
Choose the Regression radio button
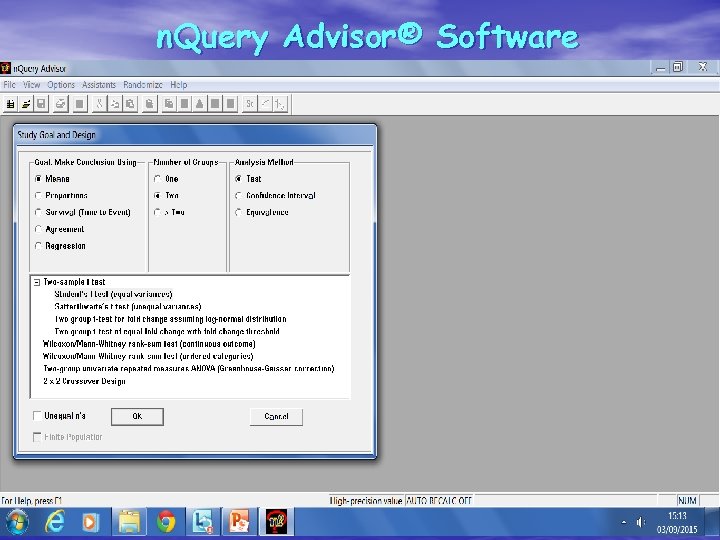coord(39,246)
